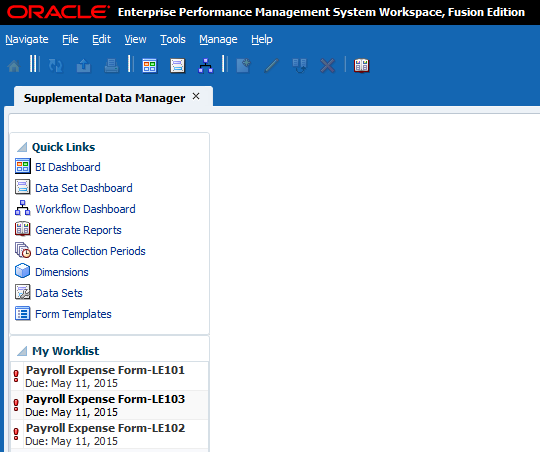Open the Generate Reports link
The image size is (540, 452).
pos(79,230)
